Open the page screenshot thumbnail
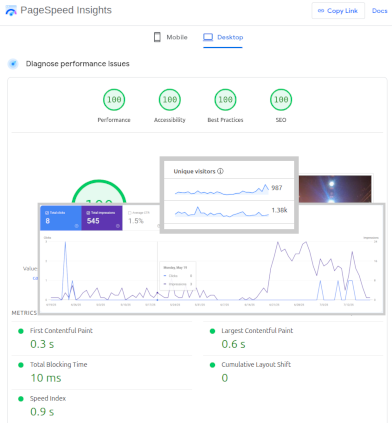The height and width of the screenshot is (423, 392). click(x=335, y=189)
